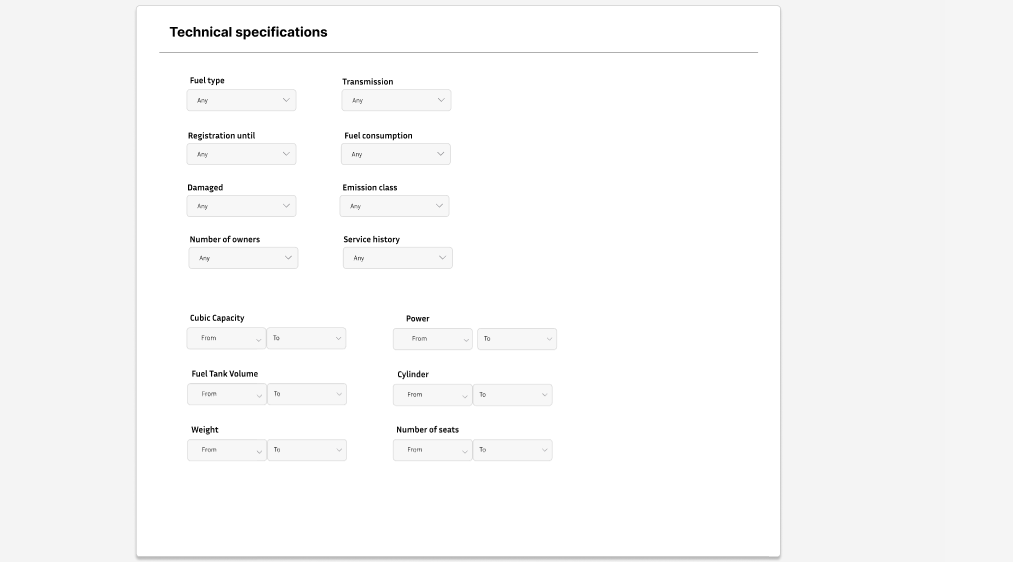The image size is (1013, 562).
Task: Open Number of seats To dropdown
Action: click(512, 450)
